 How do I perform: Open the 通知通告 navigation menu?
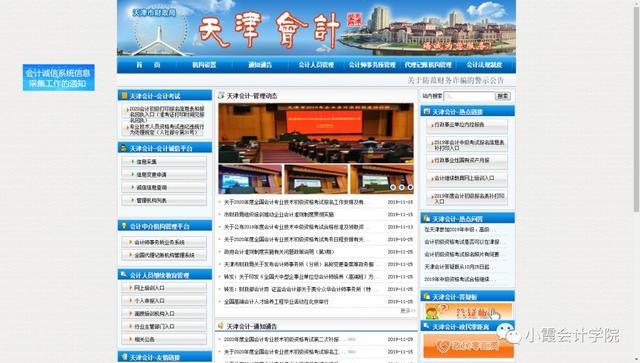click(x=260, y=65)
